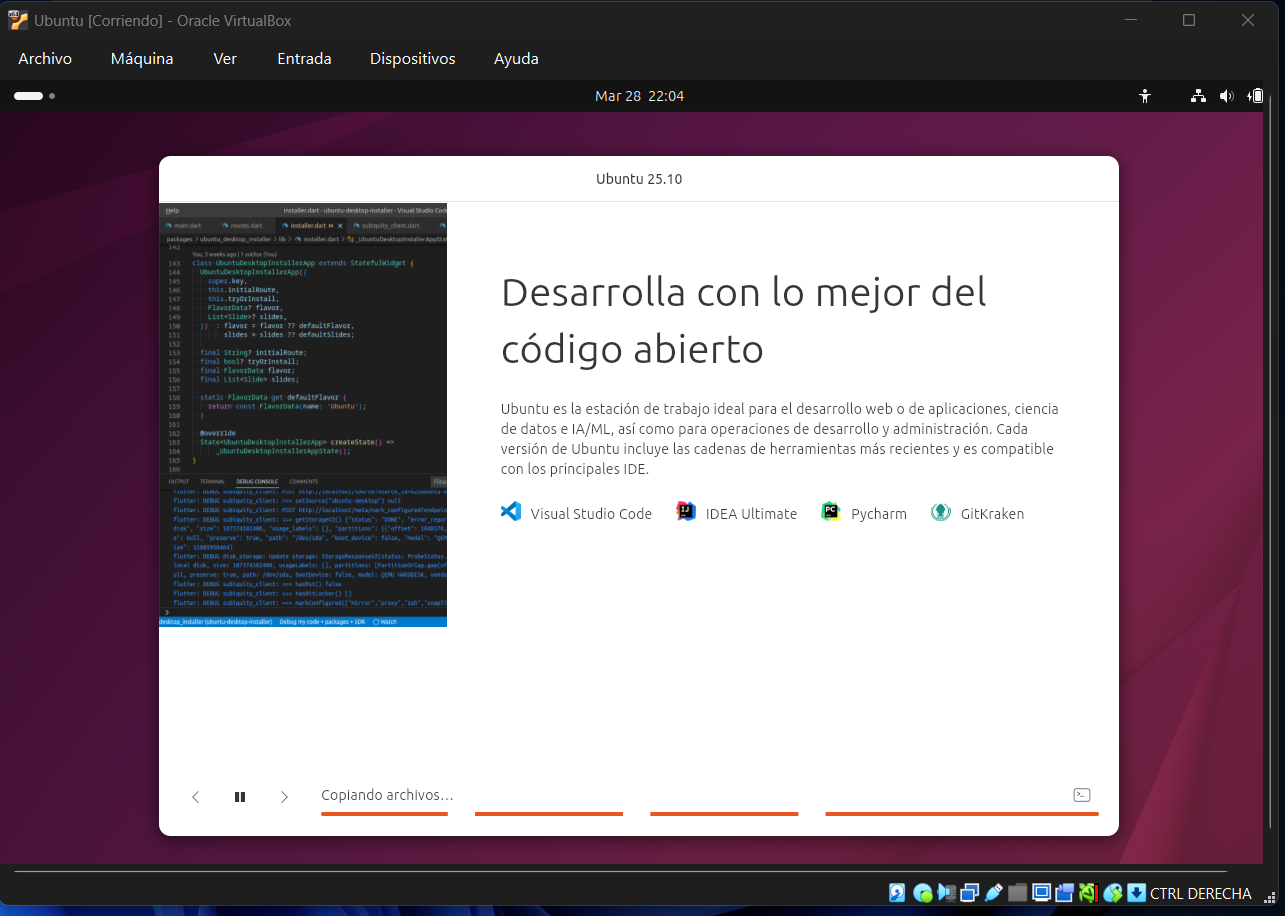Click the shared folders status icon

click(x=1016, y=892)
